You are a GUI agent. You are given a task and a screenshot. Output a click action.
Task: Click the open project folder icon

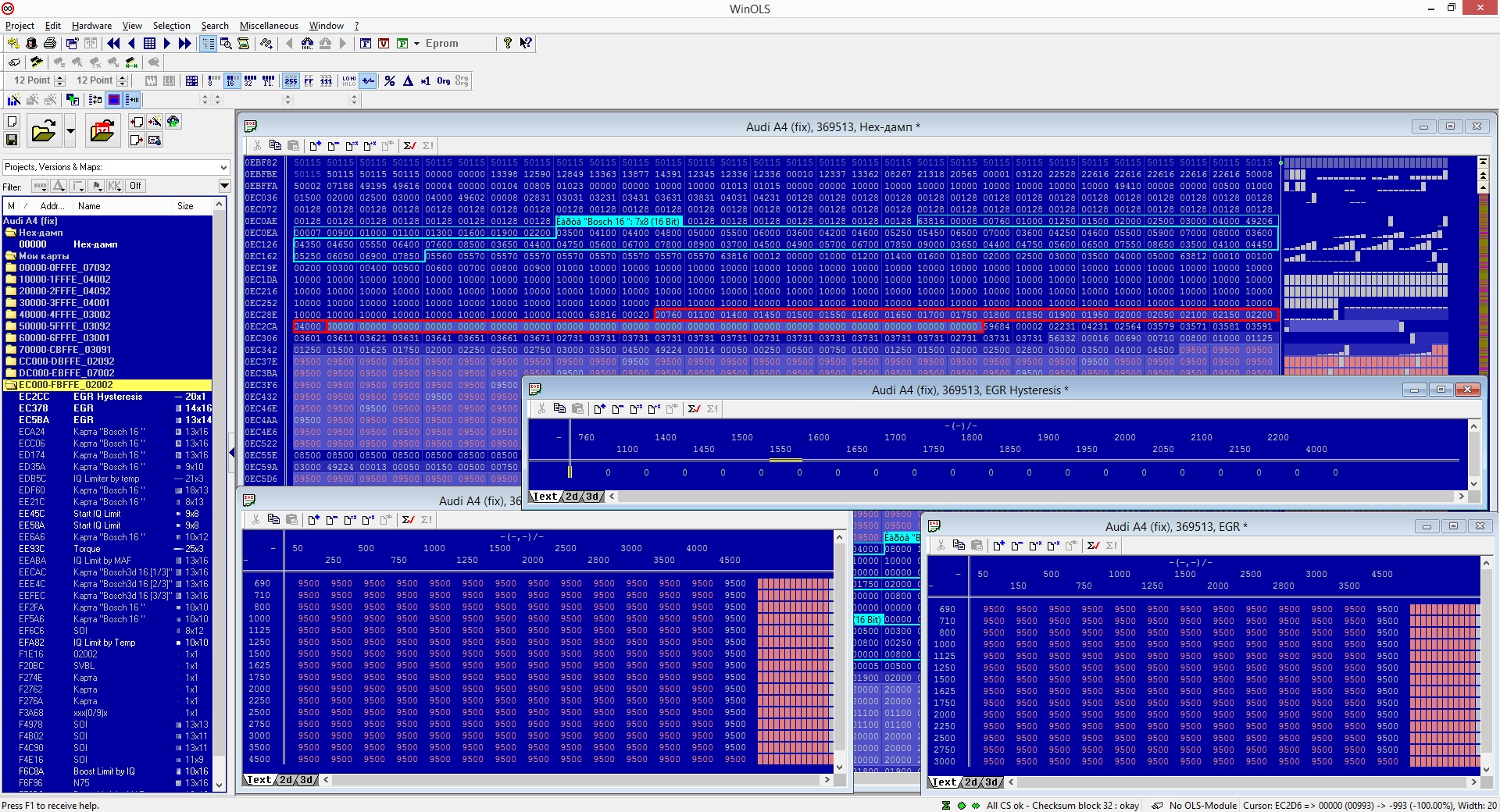[44, 130]
